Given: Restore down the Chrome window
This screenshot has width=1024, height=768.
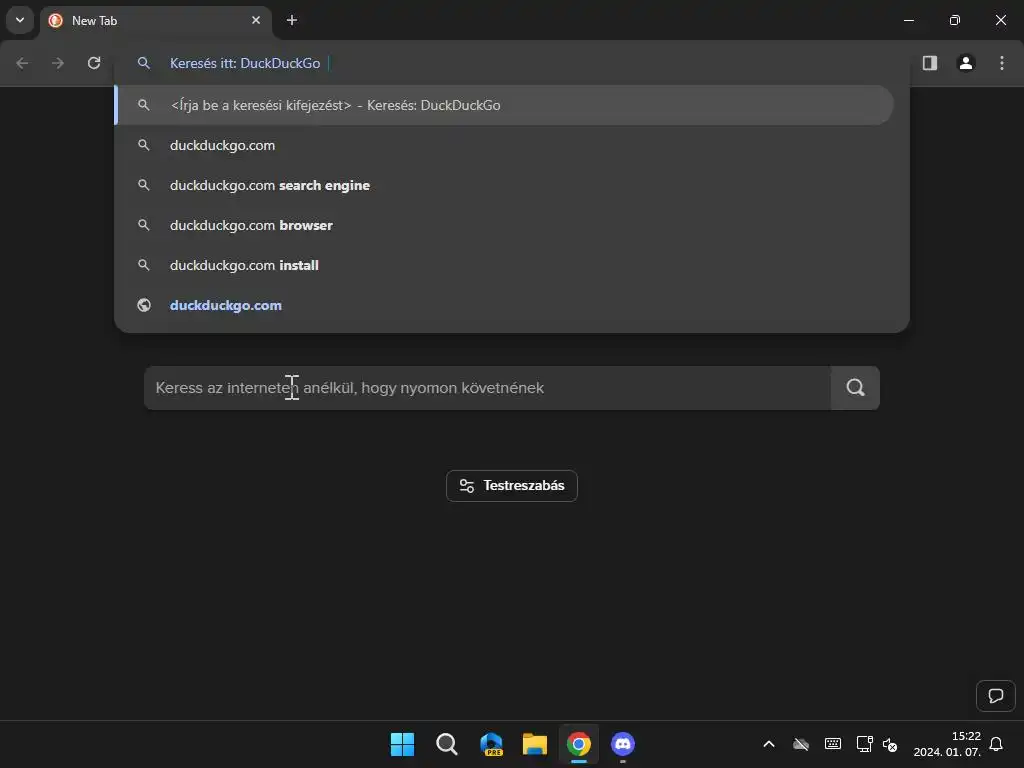Looking at the screenshot, I should pyautogui.click(x=955, y=20).
